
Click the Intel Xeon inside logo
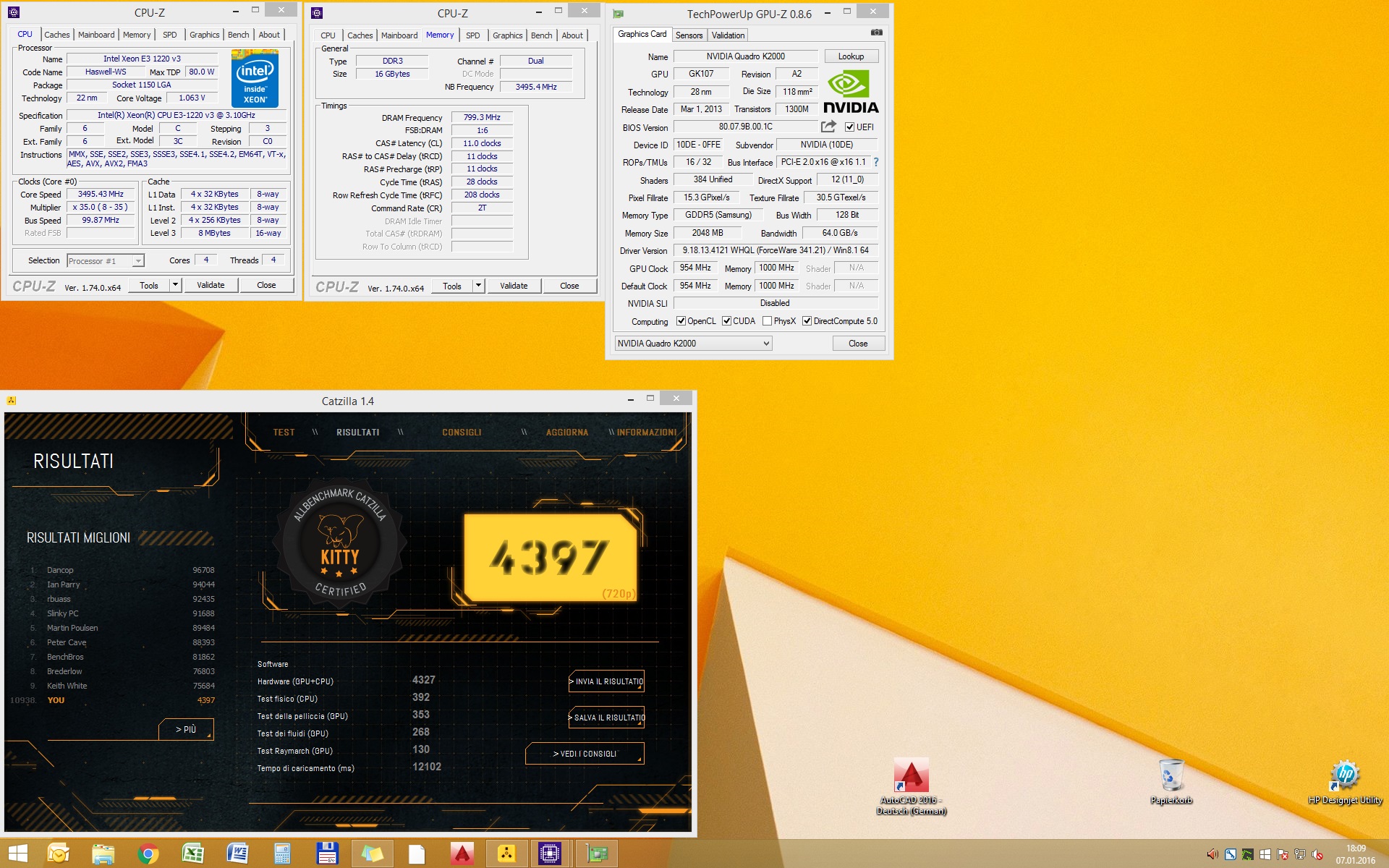tap(255, 78)
